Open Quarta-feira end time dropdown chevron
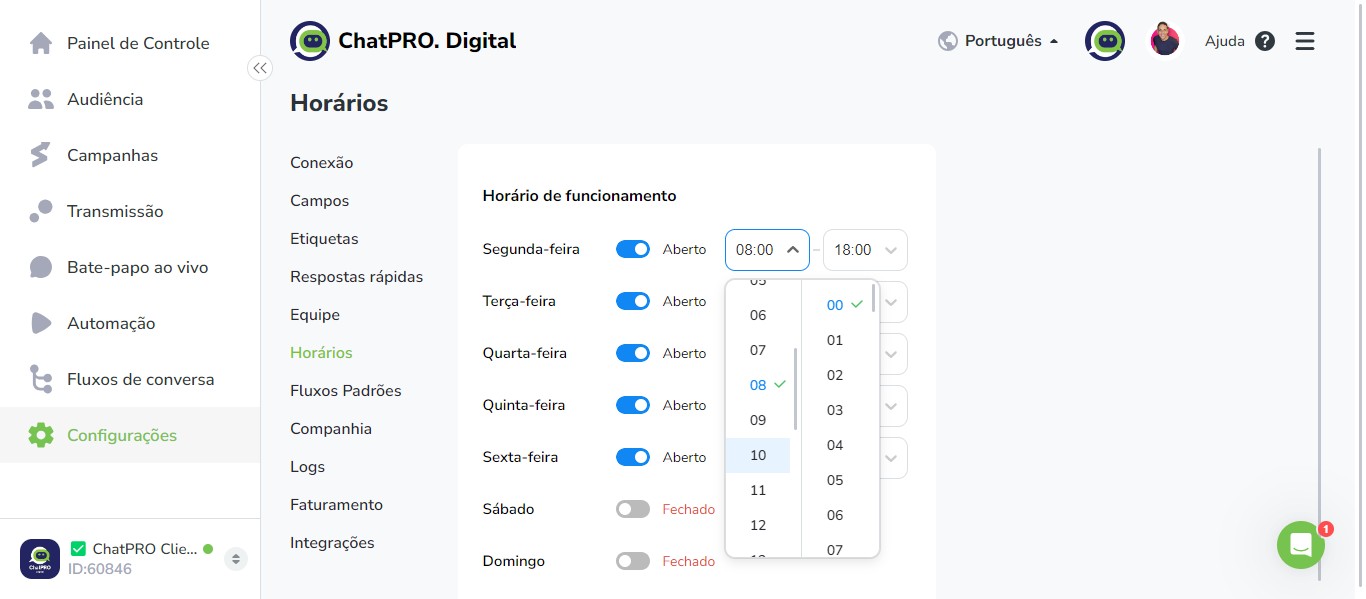The height and width of the screenshot is (599, 1366). click(x=891, y=354)
